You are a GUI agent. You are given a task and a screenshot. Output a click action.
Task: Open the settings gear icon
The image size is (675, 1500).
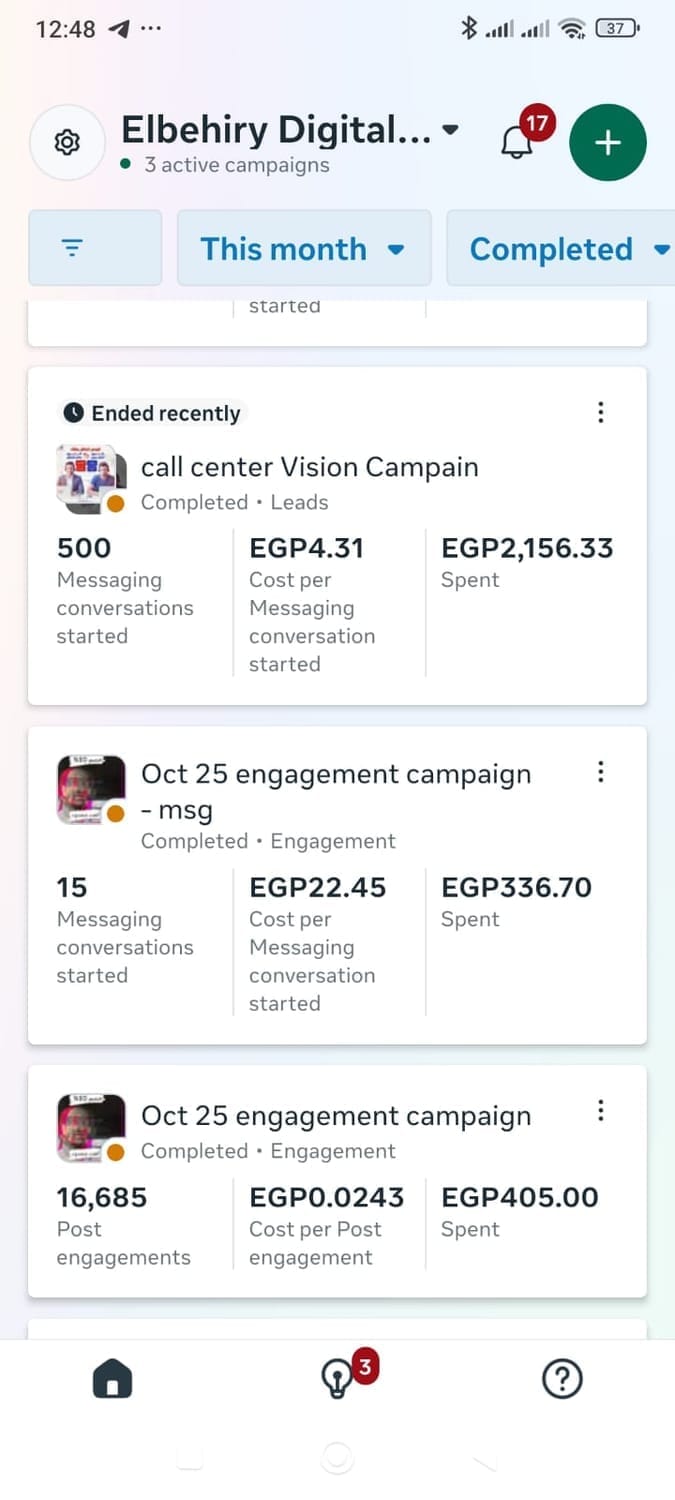coord(67,143)
